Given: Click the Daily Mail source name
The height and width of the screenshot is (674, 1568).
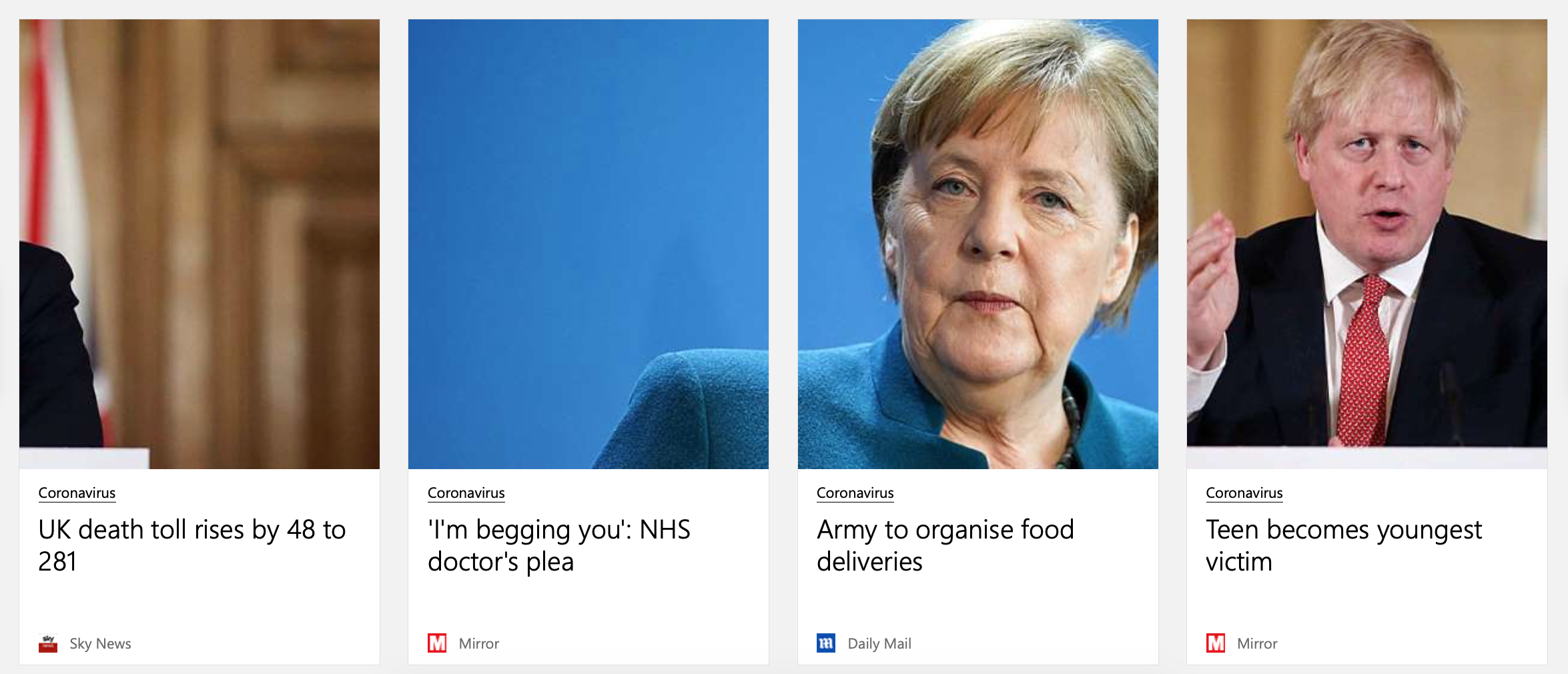Looking at the screenshot, I should 879,644.
